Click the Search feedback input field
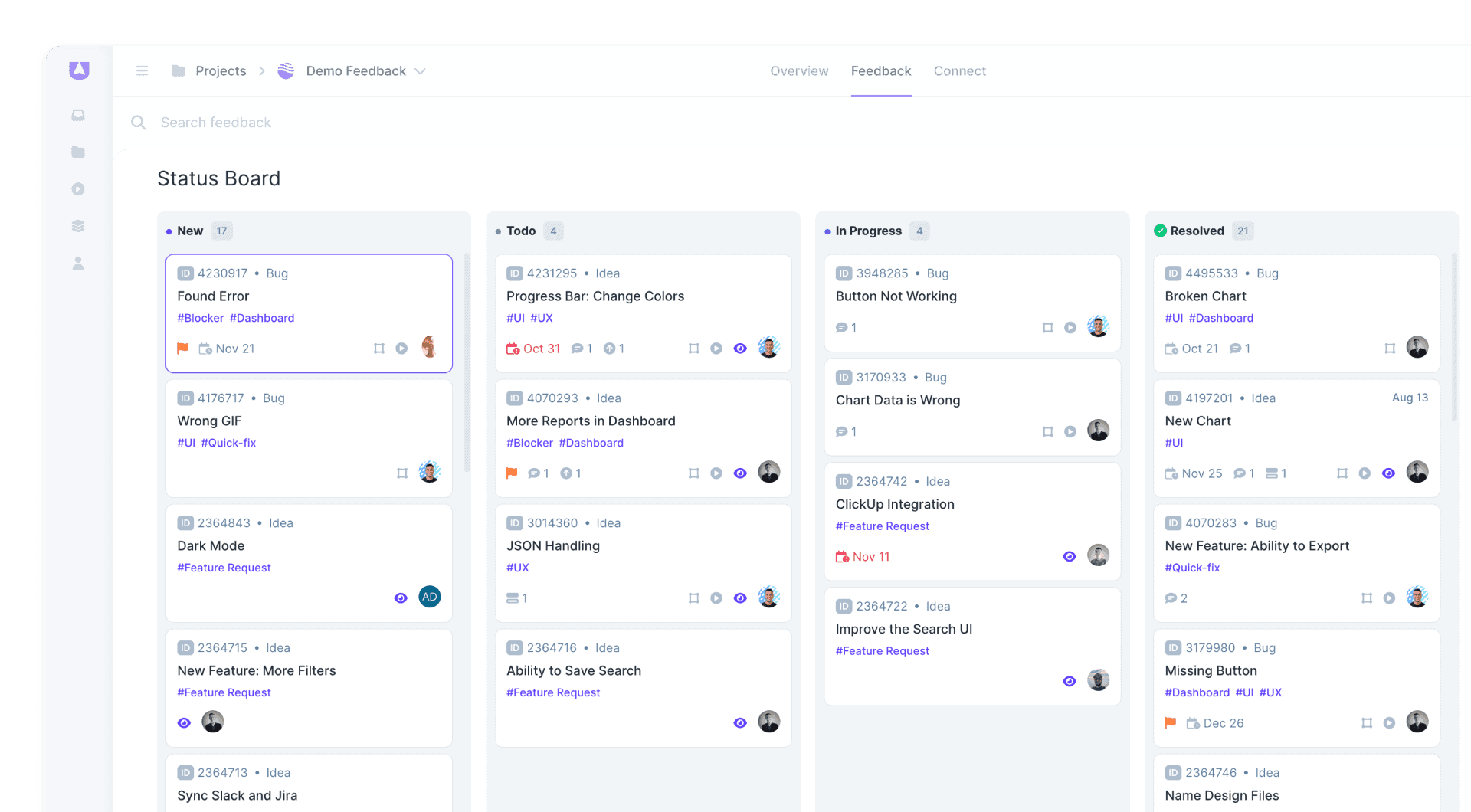Viewport: 1471px width, 812px height. 215,123
